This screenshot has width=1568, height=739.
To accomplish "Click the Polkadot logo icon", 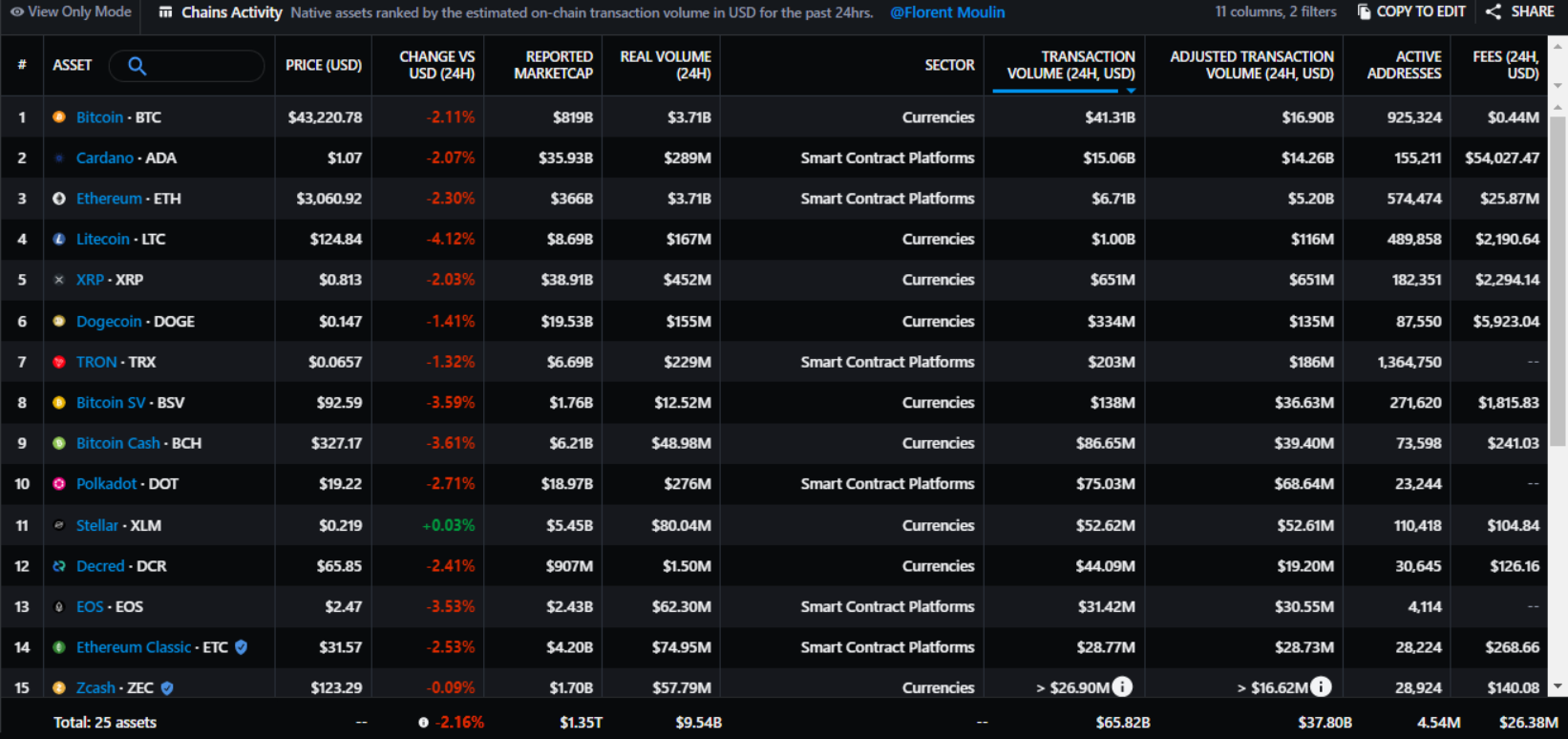I will tap(59, 484).
